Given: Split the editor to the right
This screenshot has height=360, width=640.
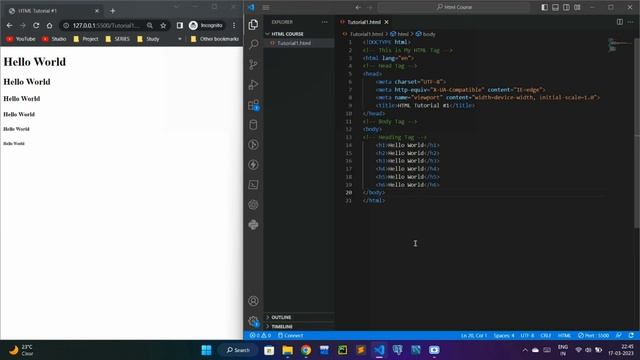Looking at the screenshot, I should [620, 22].
